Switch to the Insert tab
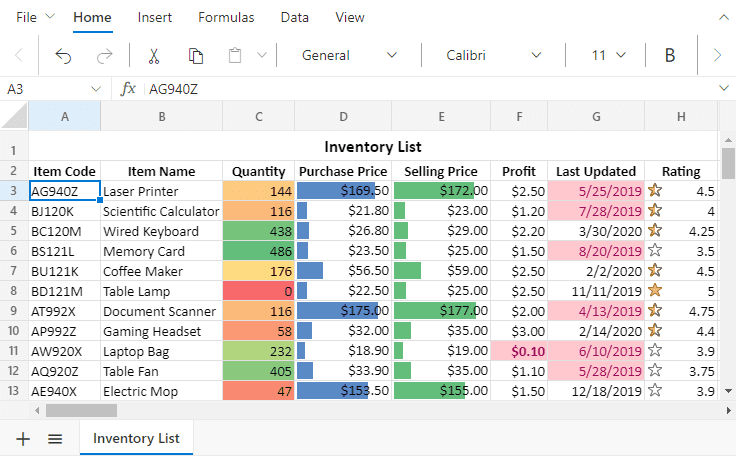The image size is (736, 457). pos(154,17)
